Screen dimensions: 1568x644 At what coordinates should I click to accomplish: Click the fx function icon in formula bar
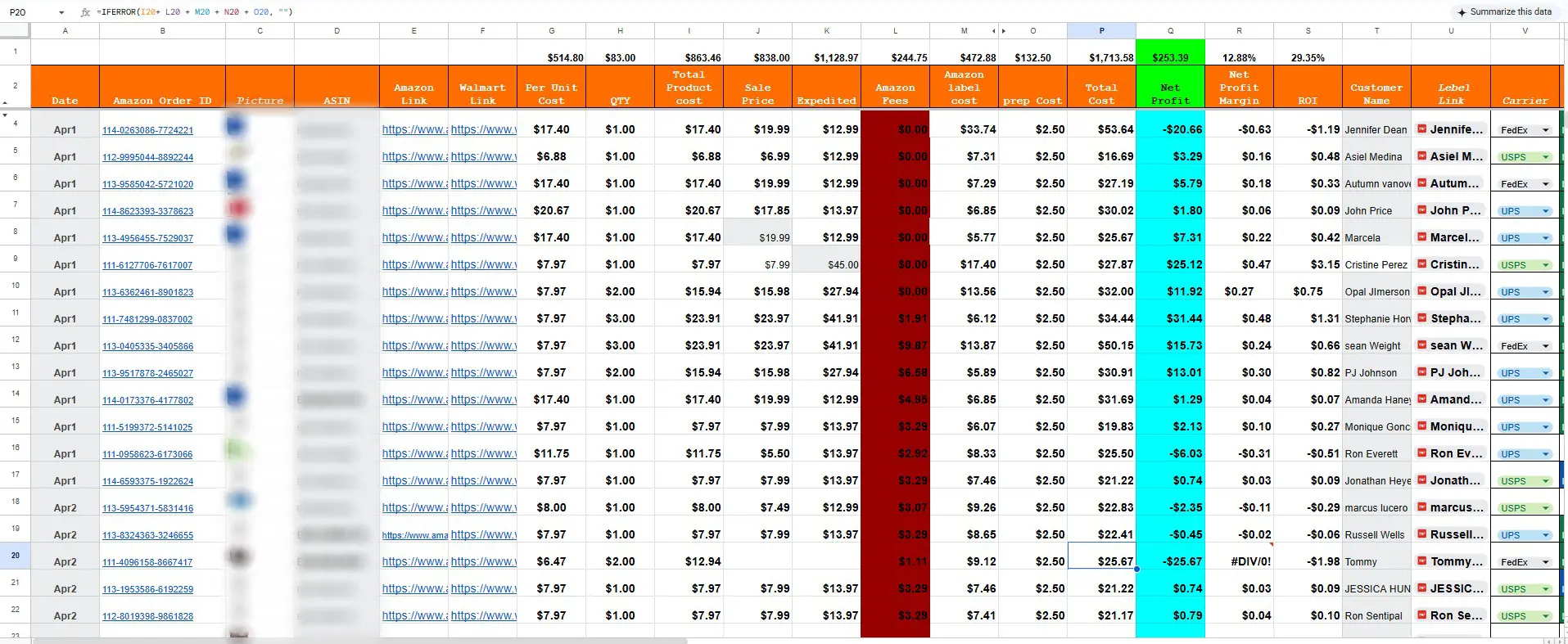[85, 12]
